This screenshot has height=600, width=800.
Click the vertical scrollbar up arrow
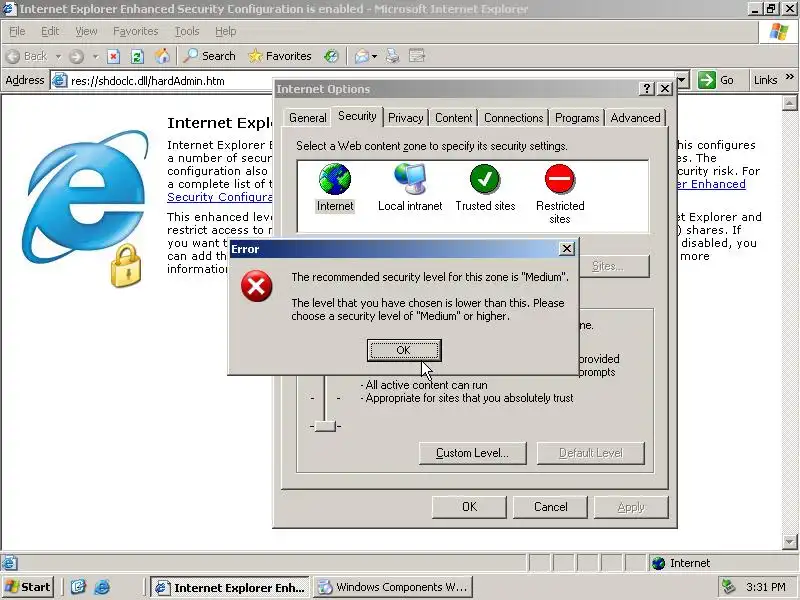[x=789, y=103]
